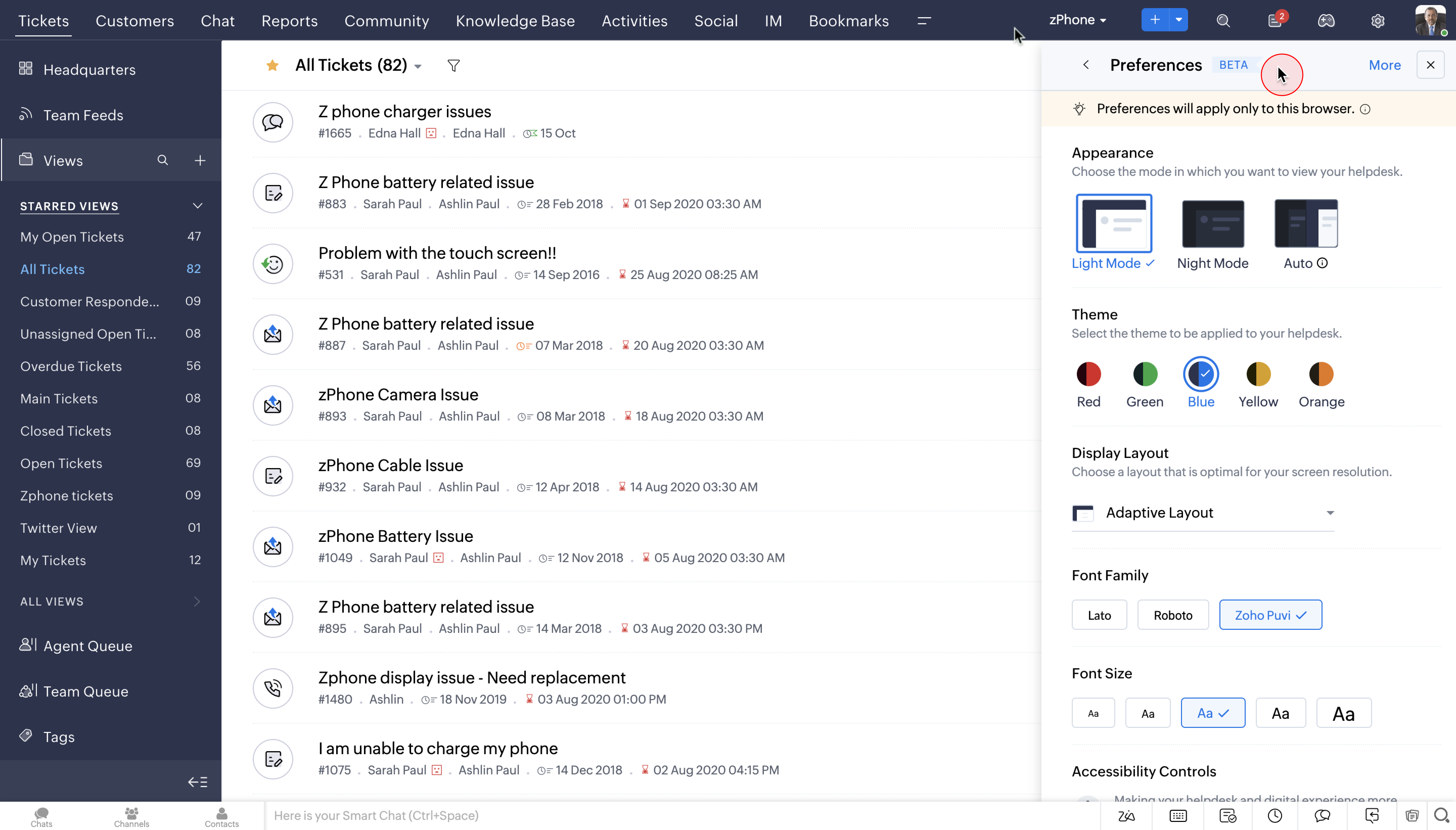The height and width of the screenshot is (830, 1456).
Task: Click the search icon in the Views panel
Action: tap(163, 160)
